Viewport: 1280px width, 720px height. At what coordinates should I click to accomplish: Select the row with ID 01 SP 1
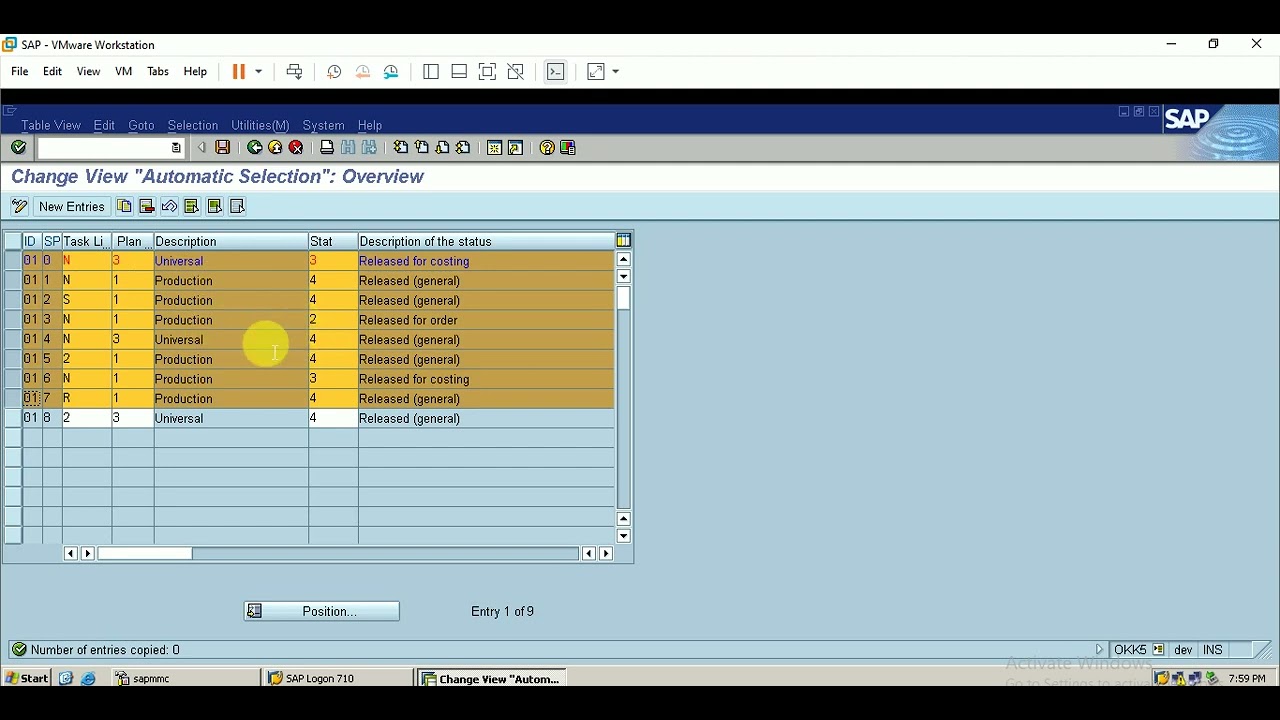click(13, 281)
